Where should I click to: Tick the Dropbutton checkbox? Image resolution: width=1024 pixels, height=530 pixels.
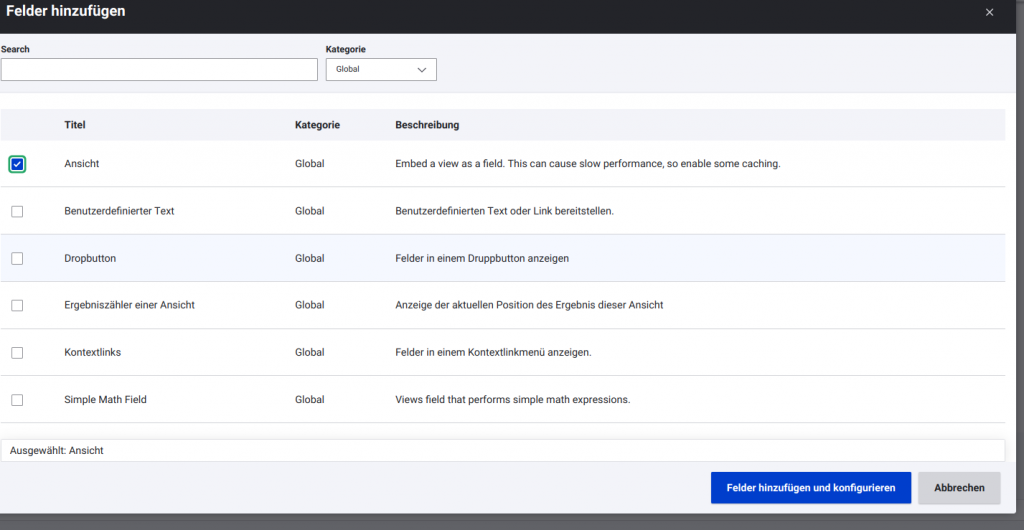[17, 258]
